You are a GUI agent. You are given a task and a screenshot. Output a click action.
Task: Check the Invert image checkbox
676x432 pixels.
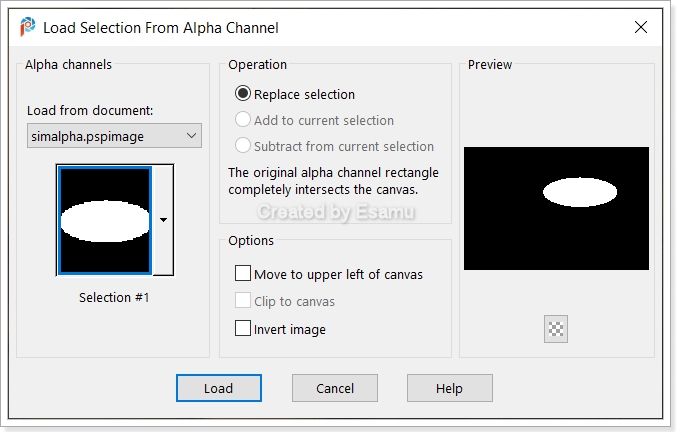pyautogui.click(x=243, y=328)
